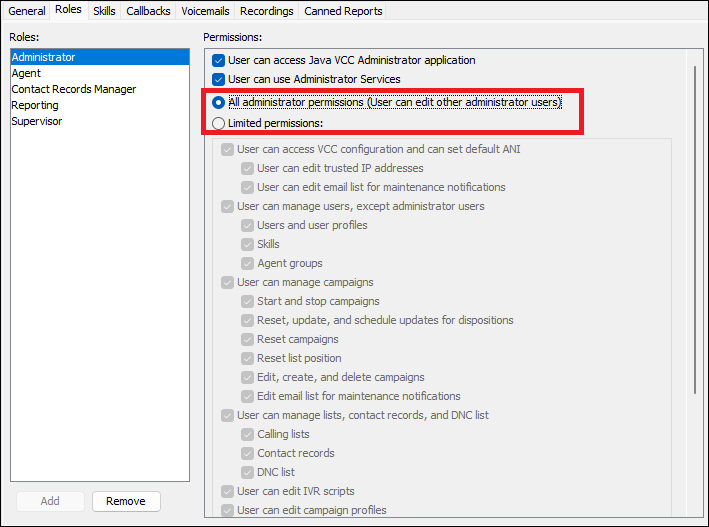Toggle Users and user profiles checkbox

point(247,225)
